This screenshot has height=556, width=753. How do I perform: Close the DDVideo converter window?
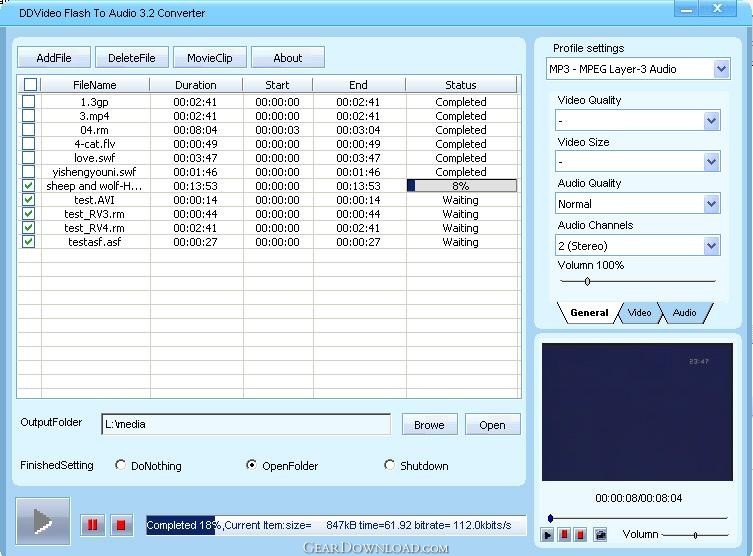click(717, 9)
